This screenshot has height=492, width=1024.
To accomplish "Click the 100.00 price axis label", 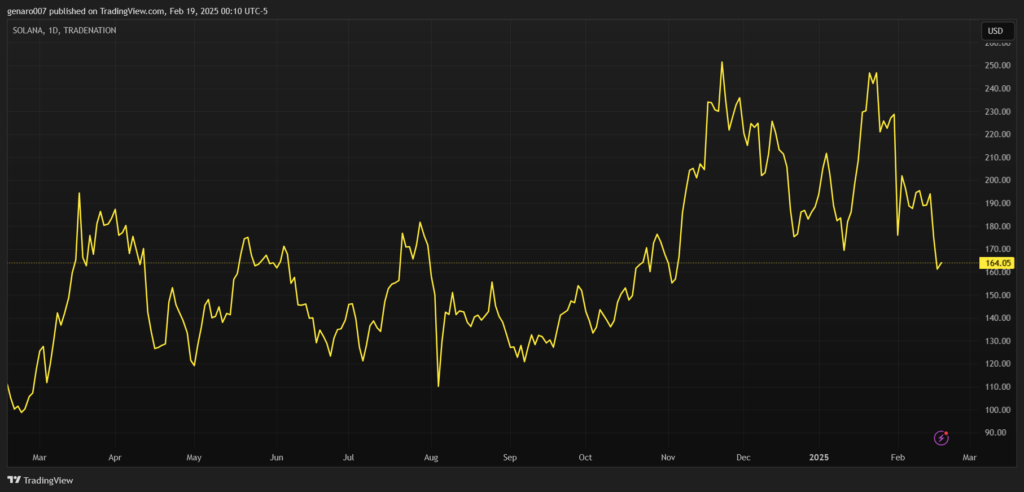I will click(x=997, y=411).
